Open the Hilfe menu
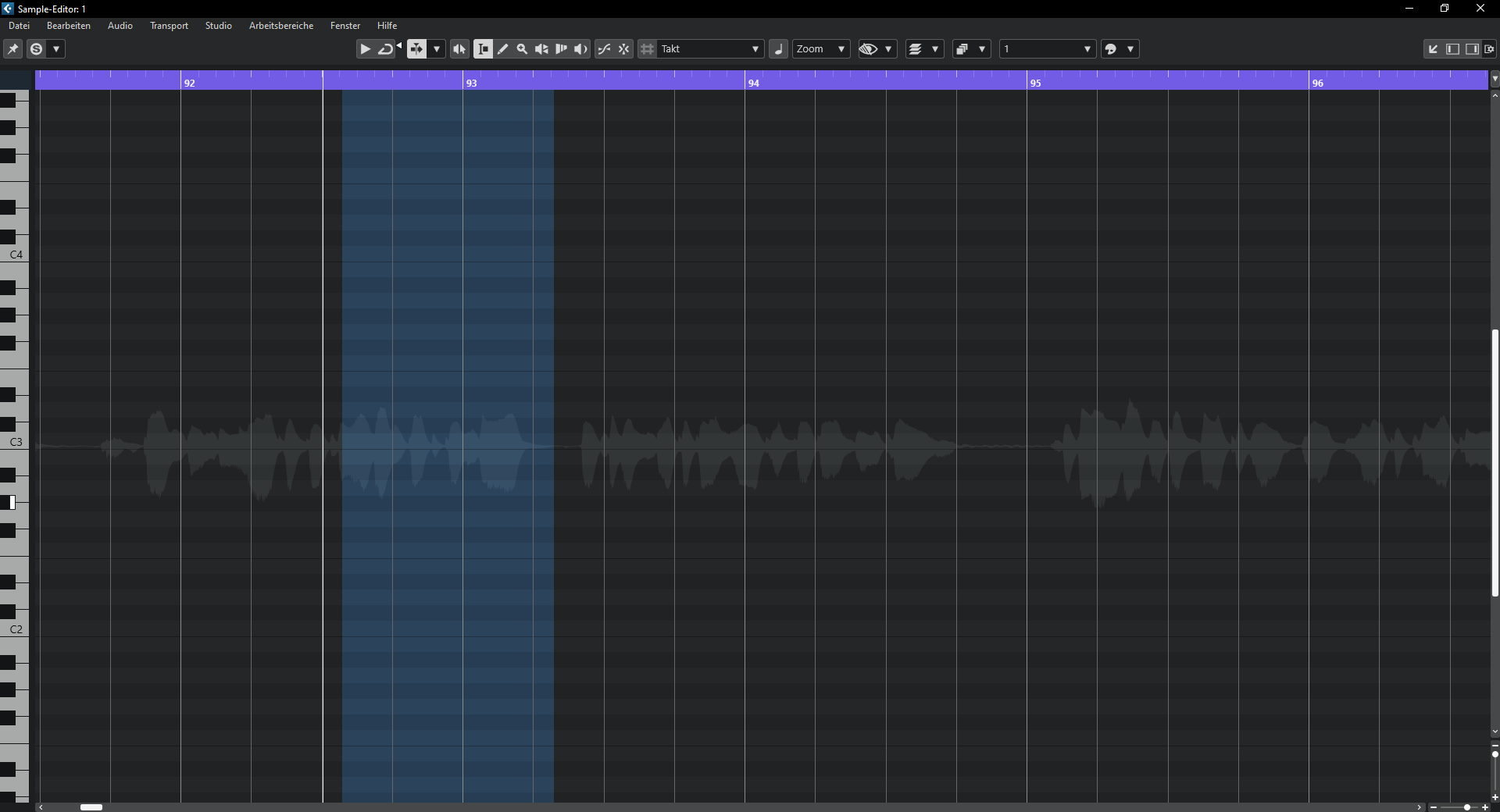This screenshot has height=812, width=1500. (387, 26)
